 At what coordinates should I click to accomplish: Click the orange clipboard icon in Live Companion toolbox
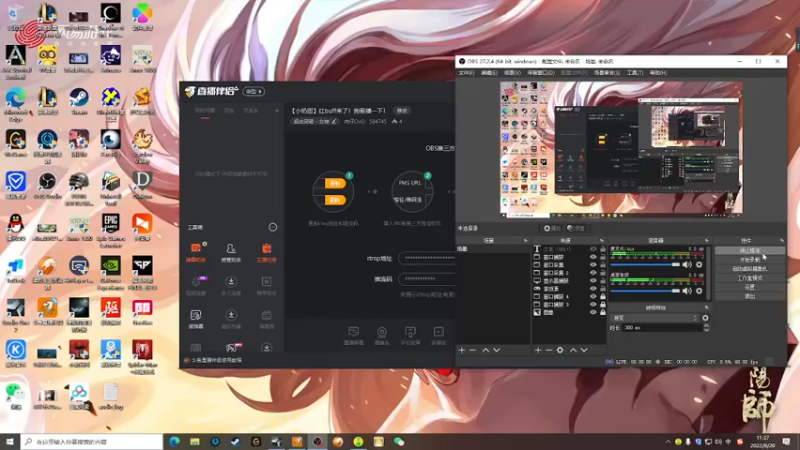pyautogui.click(x=266, y=248)
